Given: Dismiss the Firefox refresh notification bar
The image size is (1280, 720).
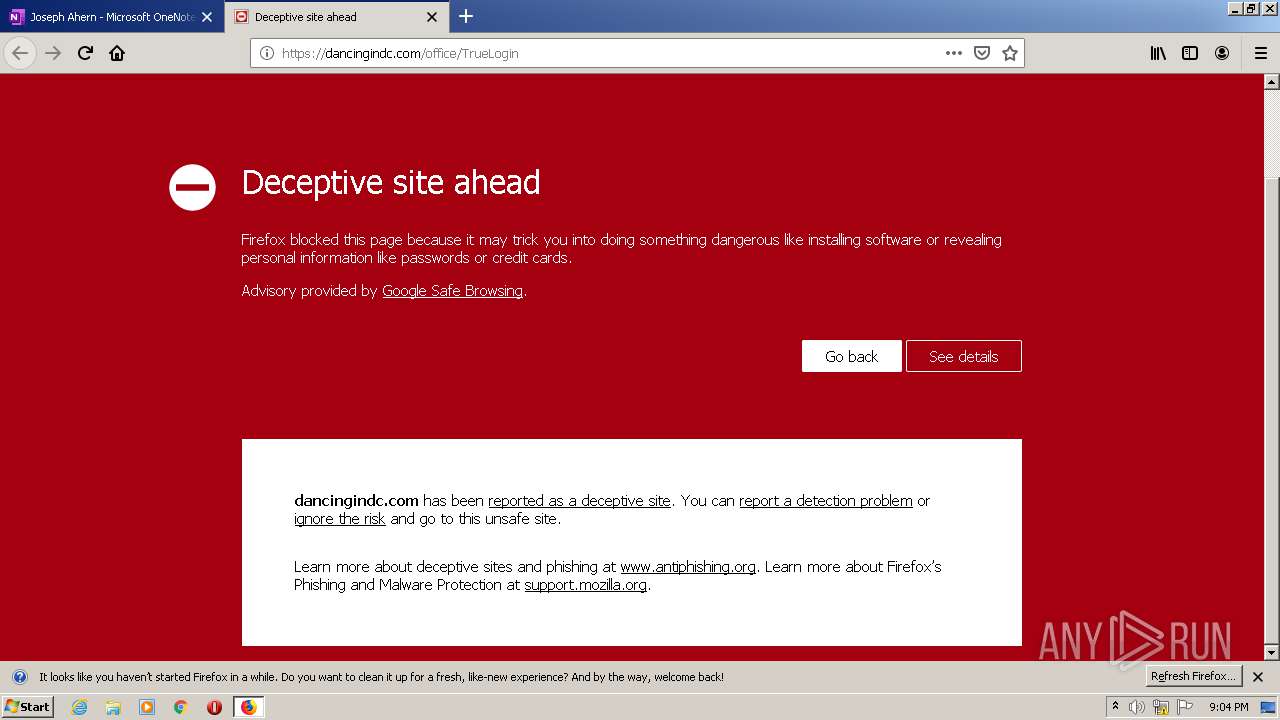Looking at the screenshot, I should coord(1258,677).
